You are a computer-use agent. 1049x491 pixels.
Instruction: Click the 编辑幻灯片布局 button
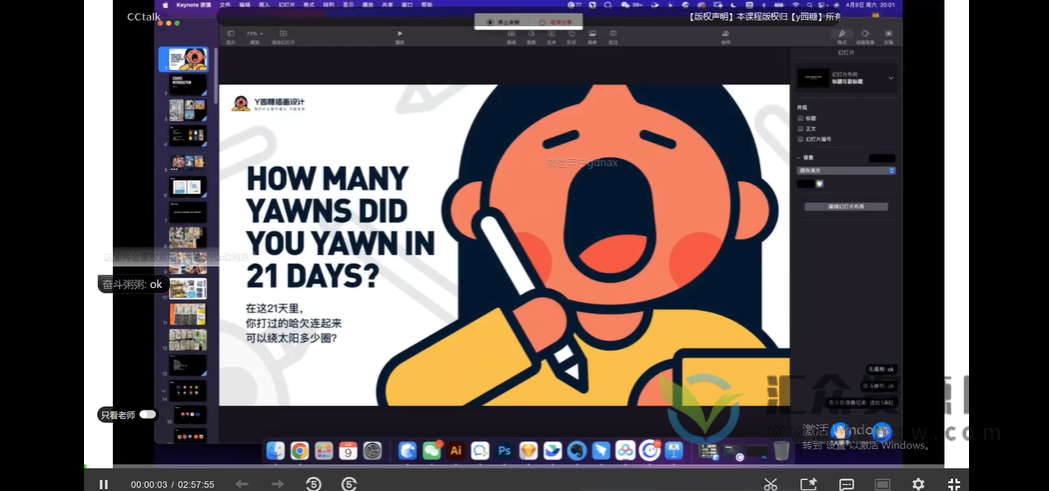[x=845, y=206]
